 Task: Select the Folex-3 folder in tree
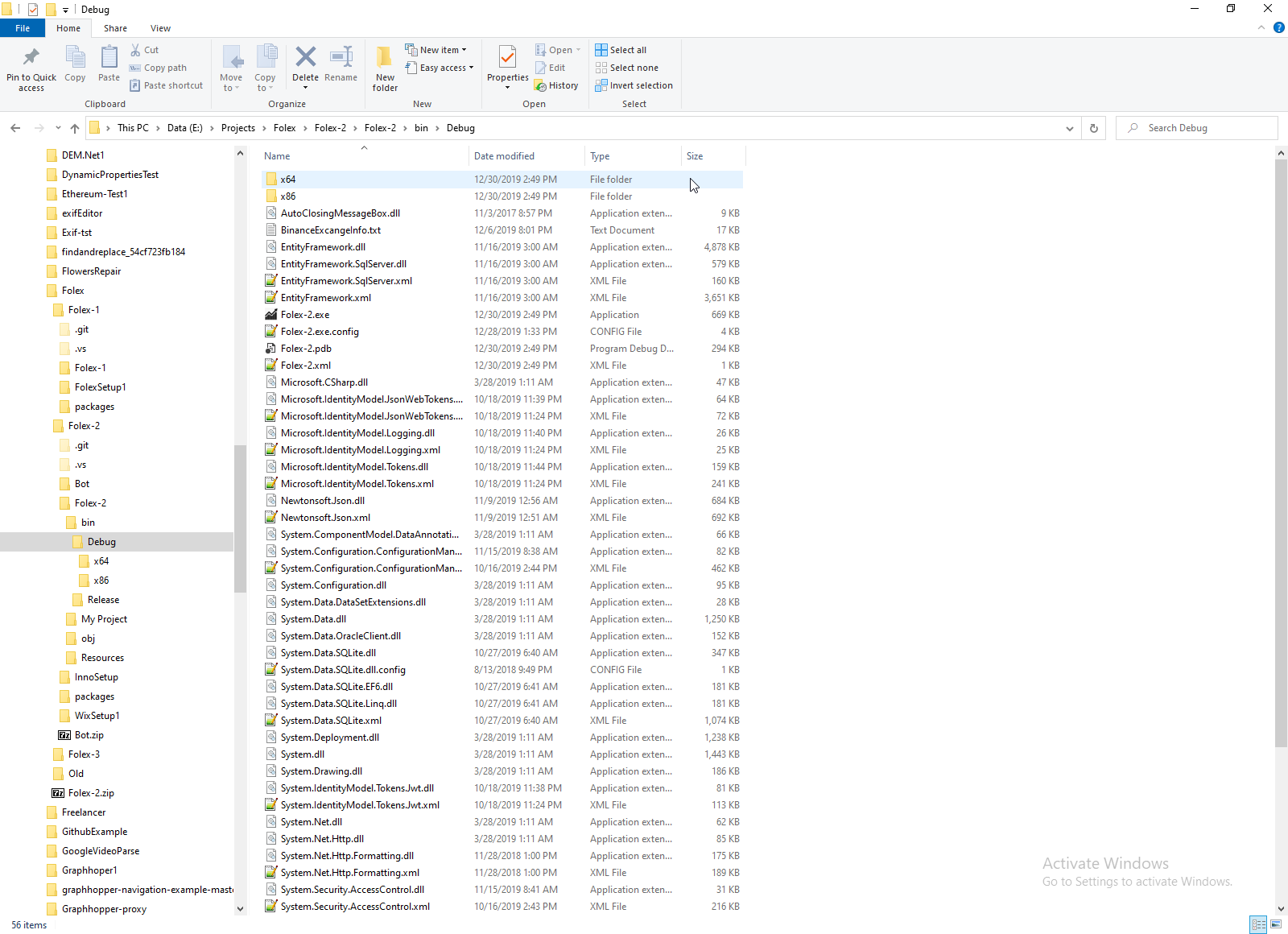[84, 754]
